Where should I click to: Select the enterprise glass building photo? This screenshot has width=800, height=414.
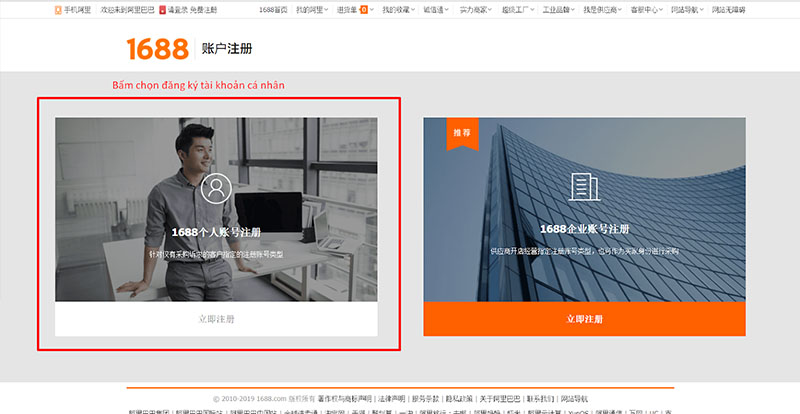tap(585, 209)
